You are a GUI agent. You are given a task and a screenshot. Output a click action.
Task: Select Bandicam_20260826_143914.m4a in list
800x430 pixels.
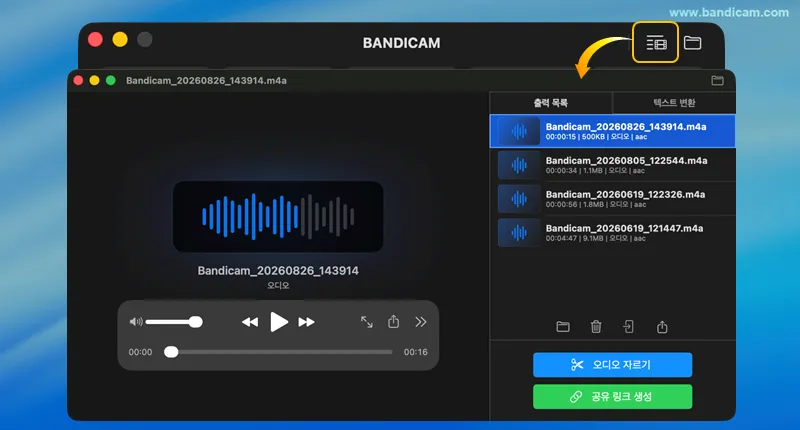[612, 131]
